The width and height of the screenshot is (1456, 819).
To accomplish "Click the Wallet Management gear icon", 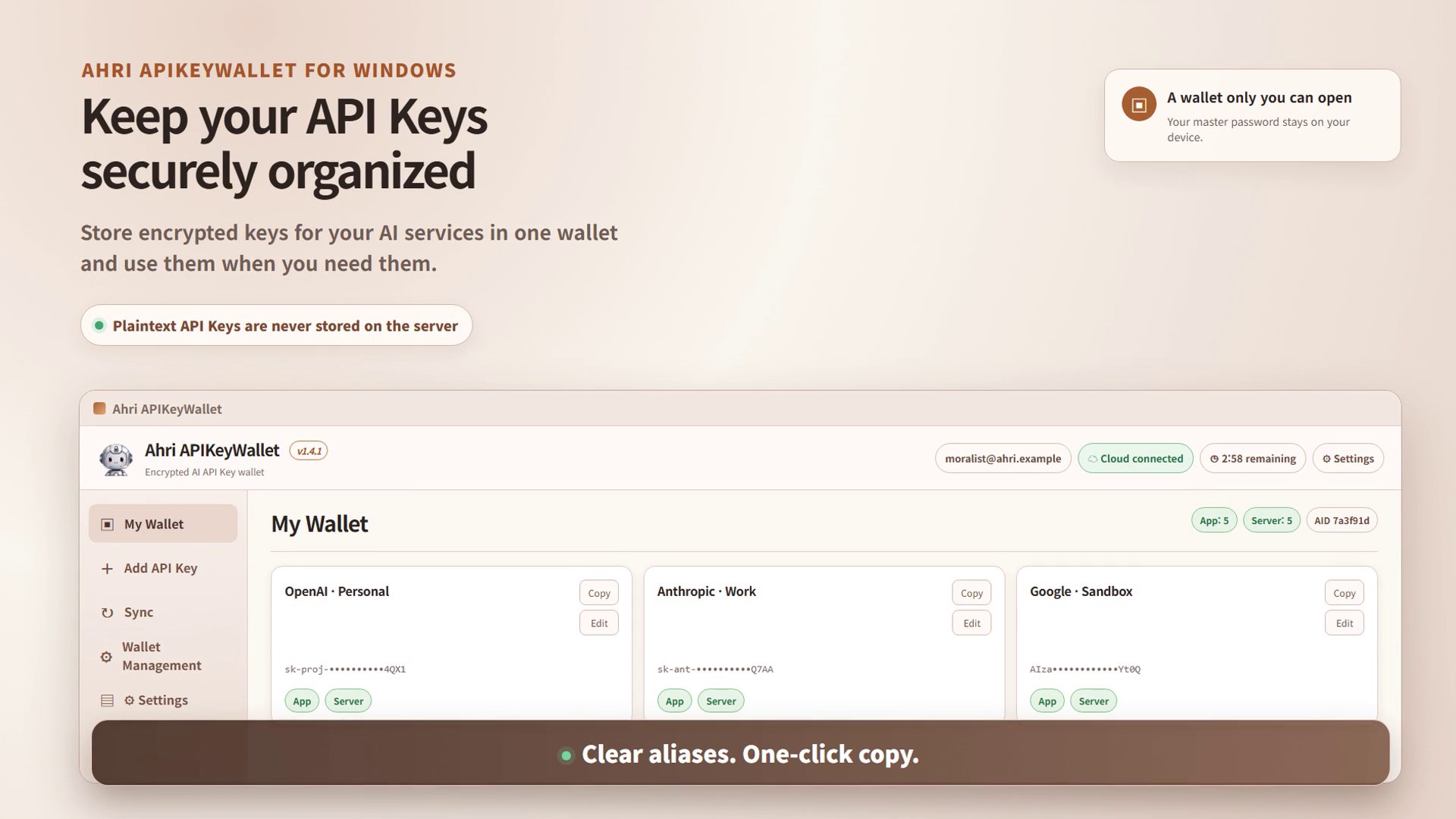I will coord(106,657).
